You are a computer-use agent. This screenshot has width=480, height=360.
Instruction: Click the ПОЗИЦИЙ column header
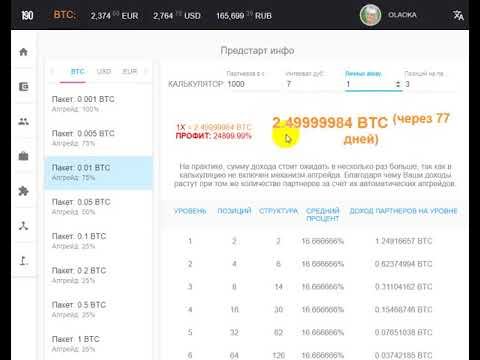tap(234, 211)
